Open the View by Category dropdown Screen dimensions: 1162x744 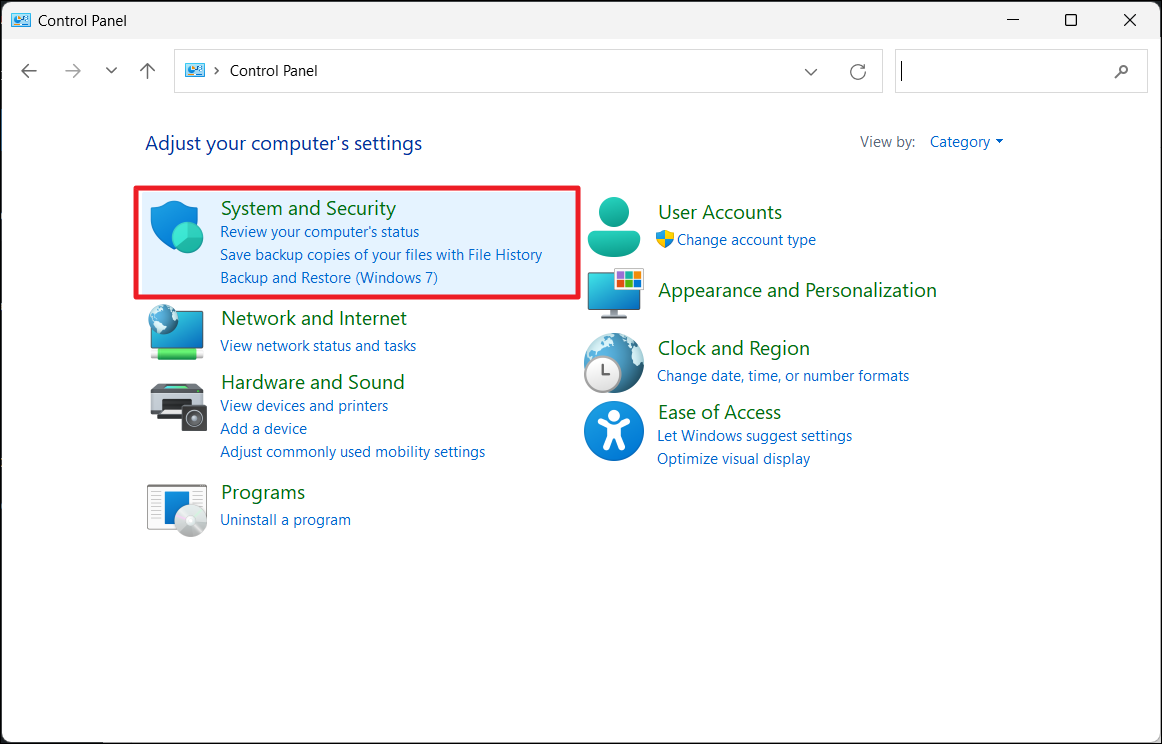pyautogui.click(x=966, y=142)
